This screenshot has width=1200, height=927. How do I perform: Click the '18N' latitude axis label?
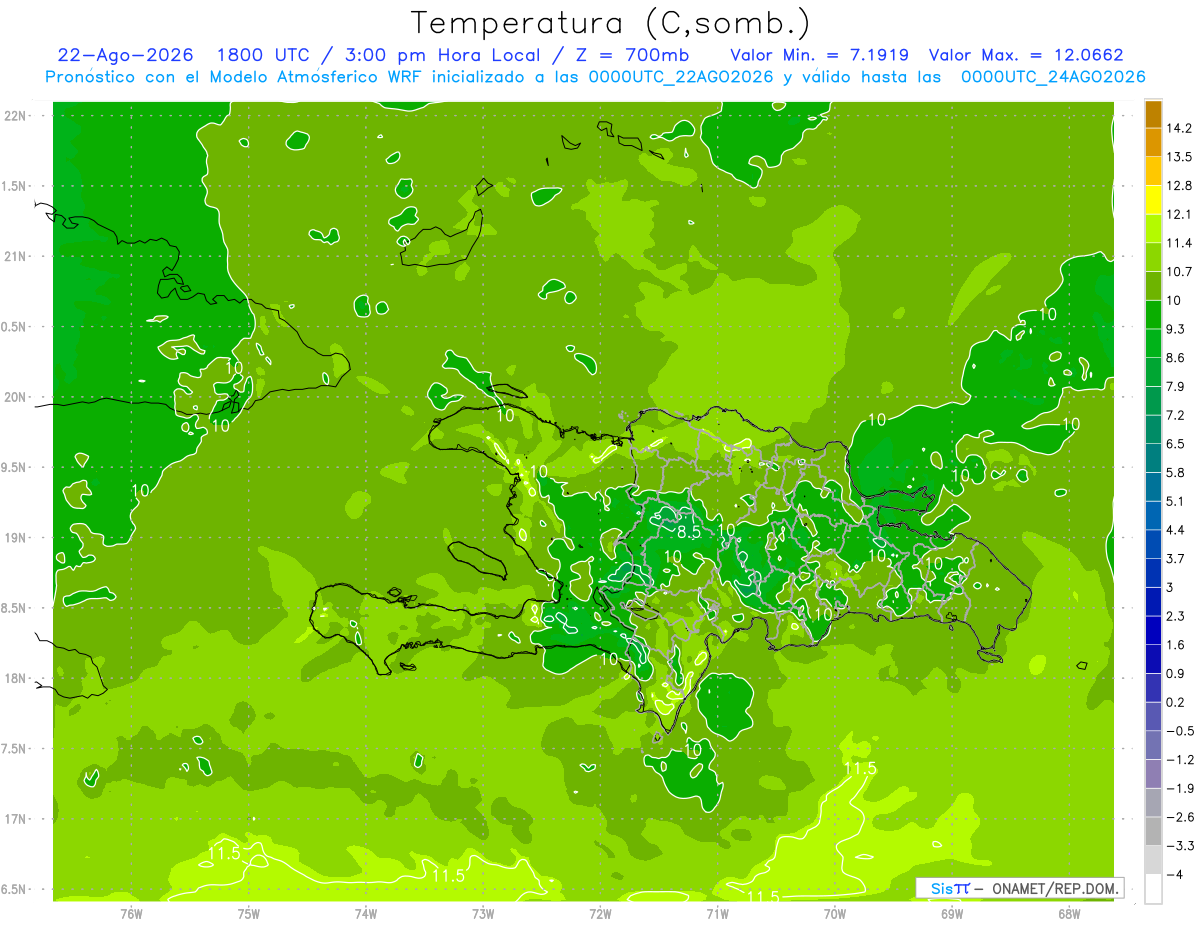16,678
